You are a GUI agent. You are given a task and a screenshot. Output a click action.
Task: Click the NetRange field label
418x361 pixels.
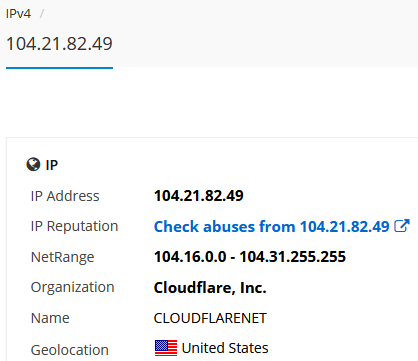pyautogui.click(x=63, y=257)
